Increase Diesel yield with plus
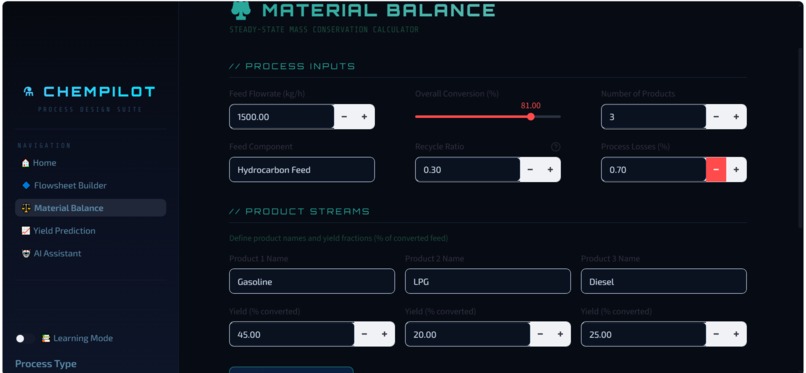806x373 pixels. [x=736, y=334]
